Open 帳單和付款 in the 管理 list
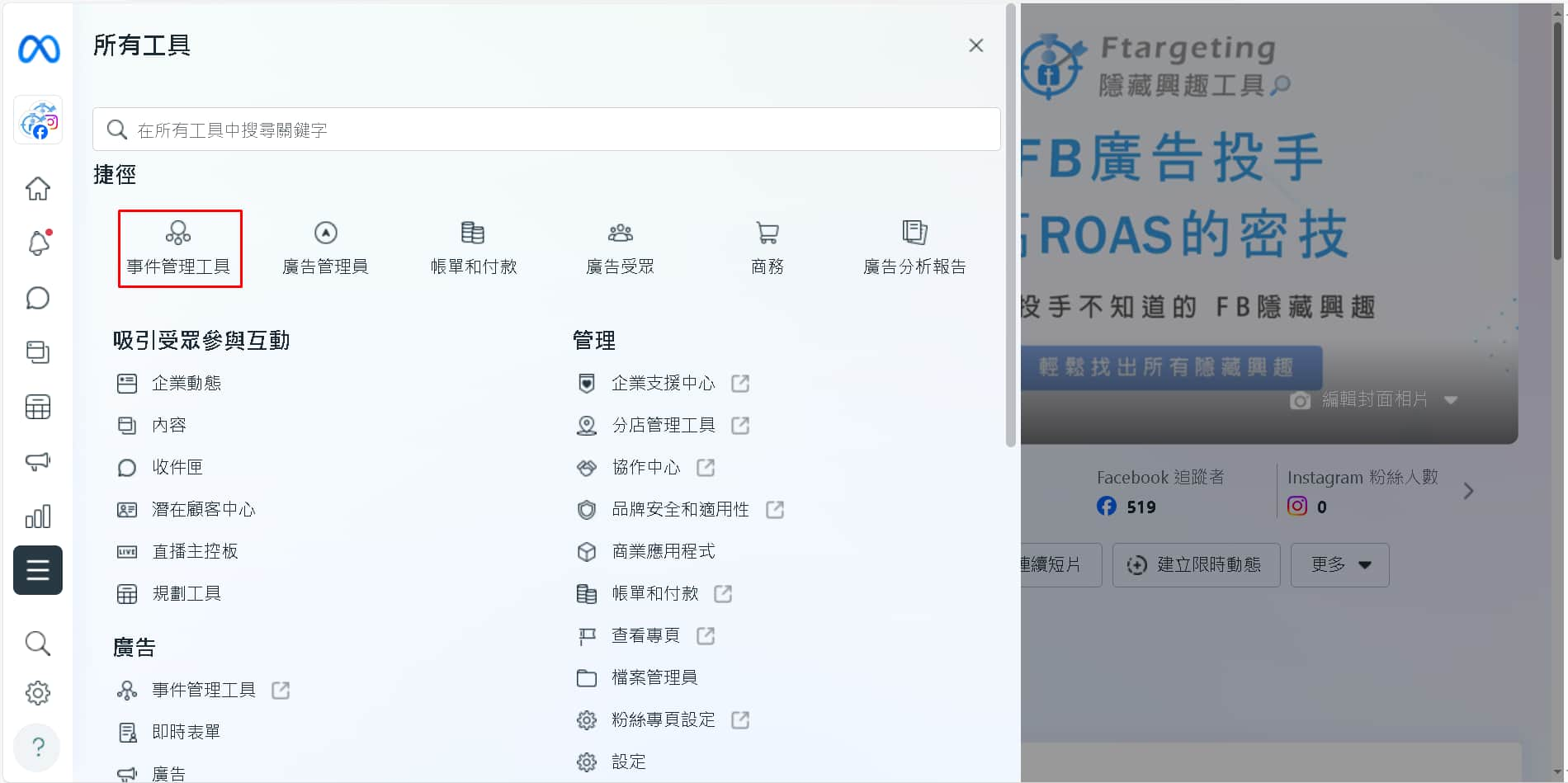This screenshot has height=783, width=1568. coord(654,594)
